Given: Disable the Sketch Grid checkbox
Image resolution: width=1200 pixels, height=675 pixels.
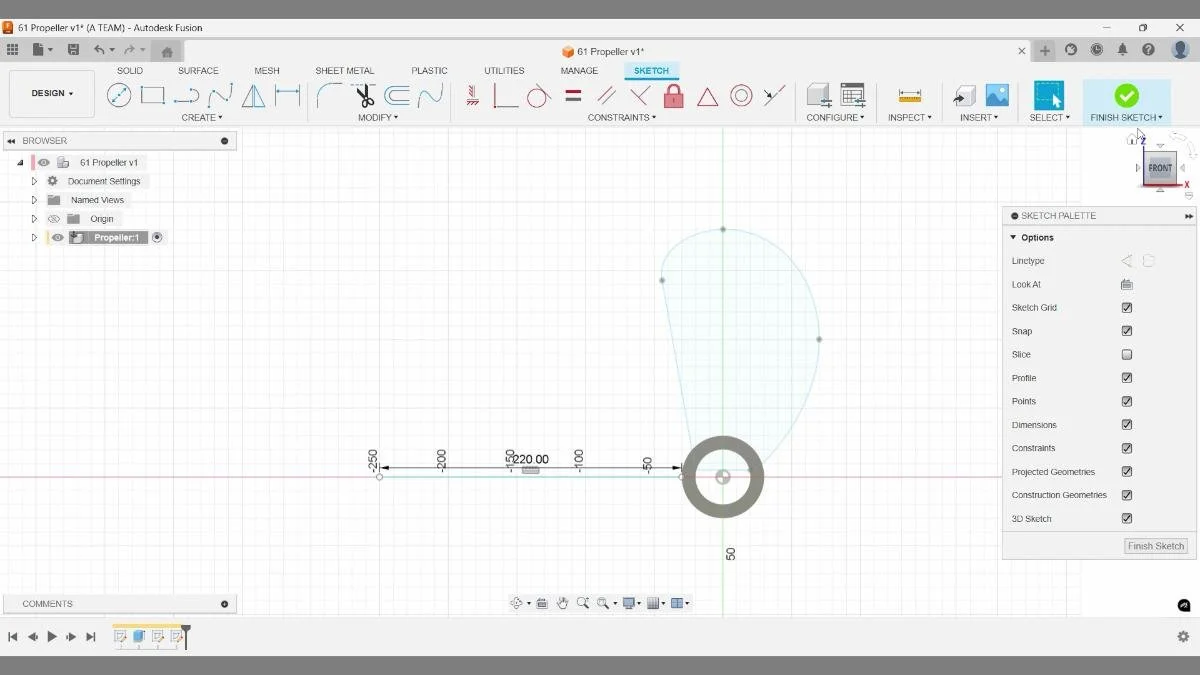Looking at the screenshot, I should click(1127, 307).
